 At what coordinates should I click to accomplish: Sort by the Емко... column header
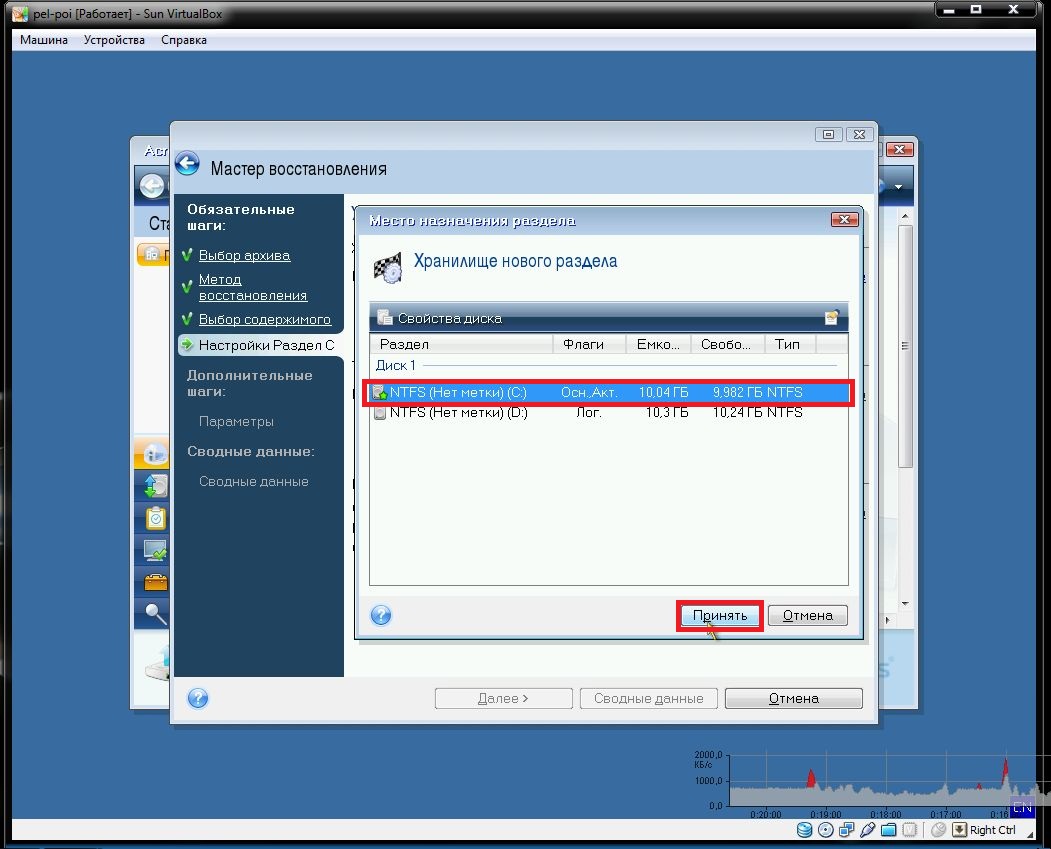[x=658, y=344]
